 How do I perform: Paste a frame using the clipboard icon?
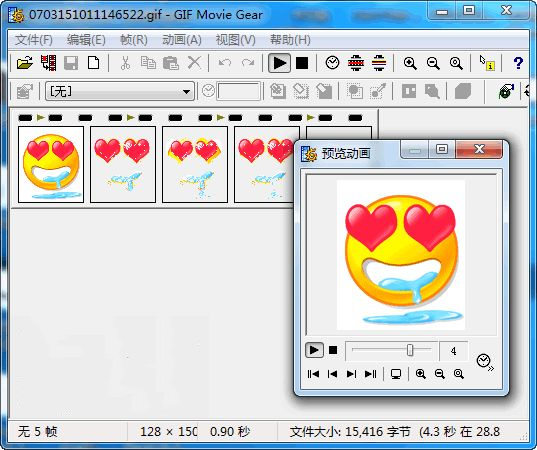point(171,63)
